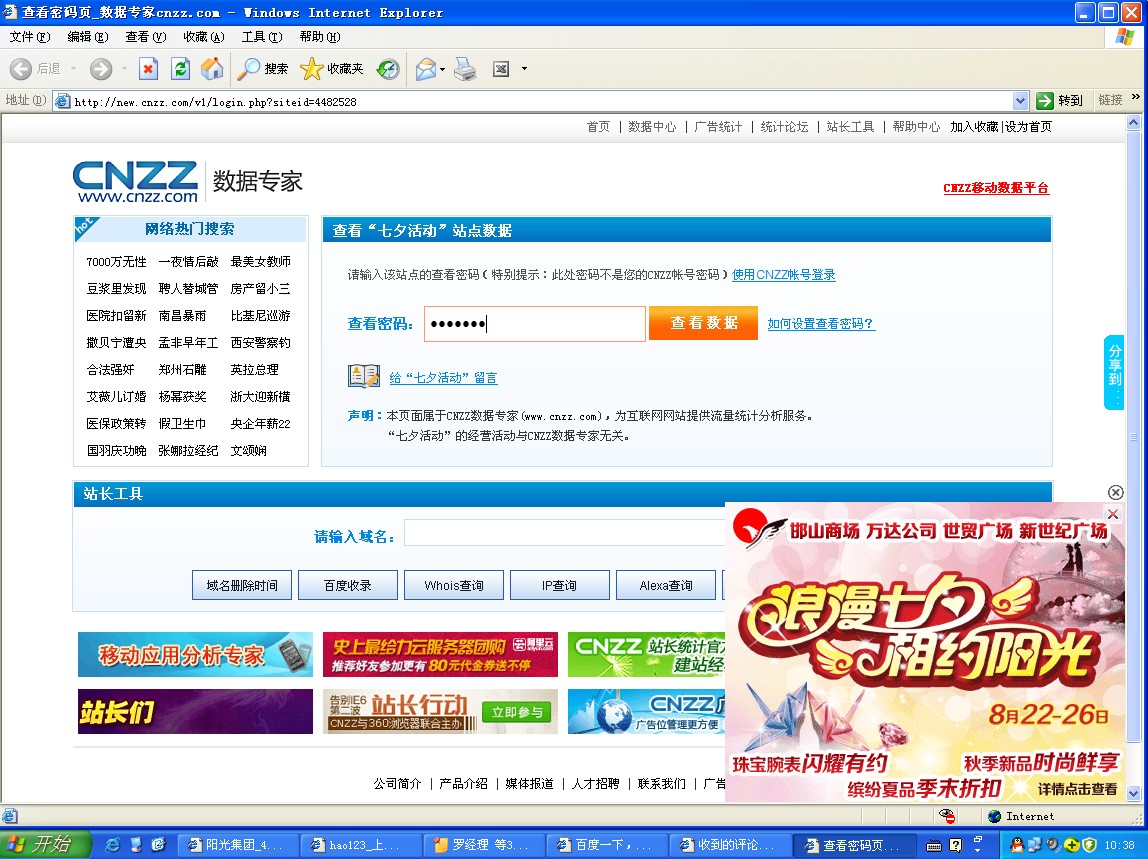Open the 移动应用分析专家 banner
The width and height of the screenshot is (1148, 859).
tap(195, 654)
